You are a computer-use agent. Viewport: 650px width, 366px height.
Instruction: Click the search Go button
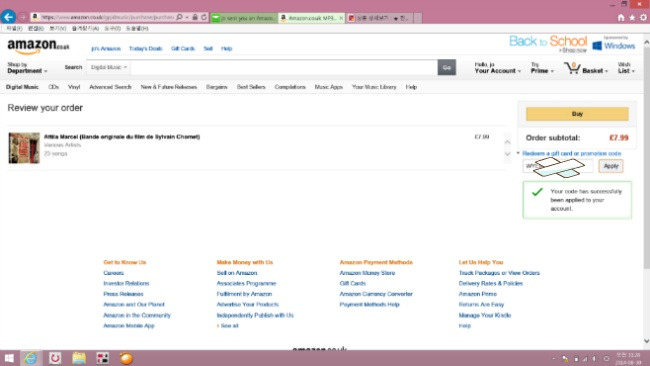pyautogui.click(x=446, y=68)
